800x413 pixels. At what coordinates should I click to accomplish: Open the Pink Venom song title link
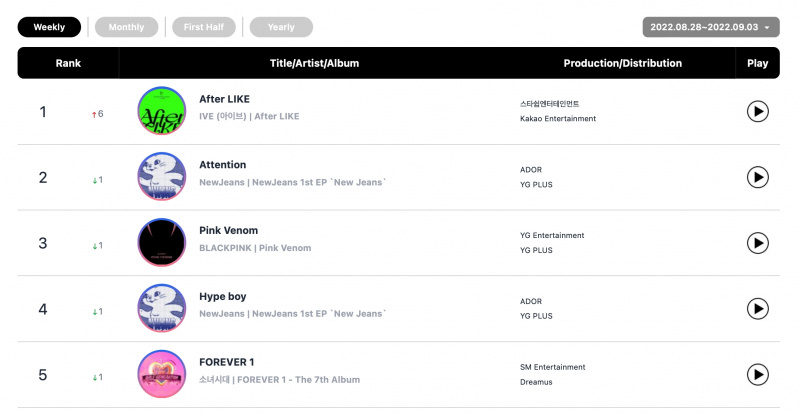coord(229,230)
